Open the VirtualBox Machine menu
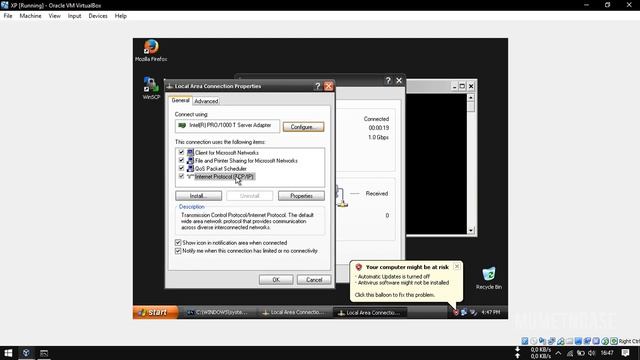Screen dimensions: 640x360 [x=31, y=16]
